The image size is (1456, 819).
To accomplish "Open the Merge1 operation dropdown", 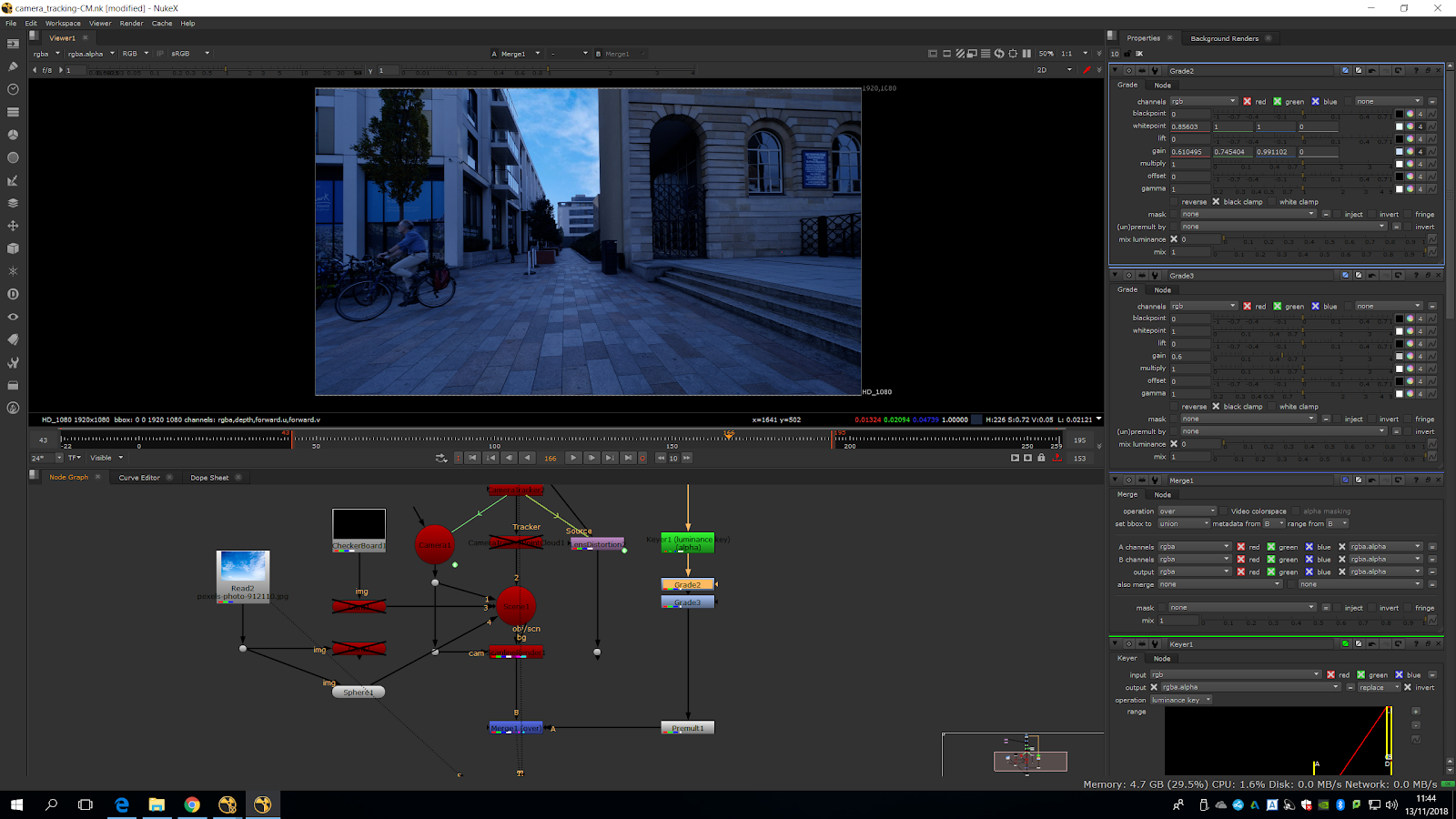I will click(1187, 511).
